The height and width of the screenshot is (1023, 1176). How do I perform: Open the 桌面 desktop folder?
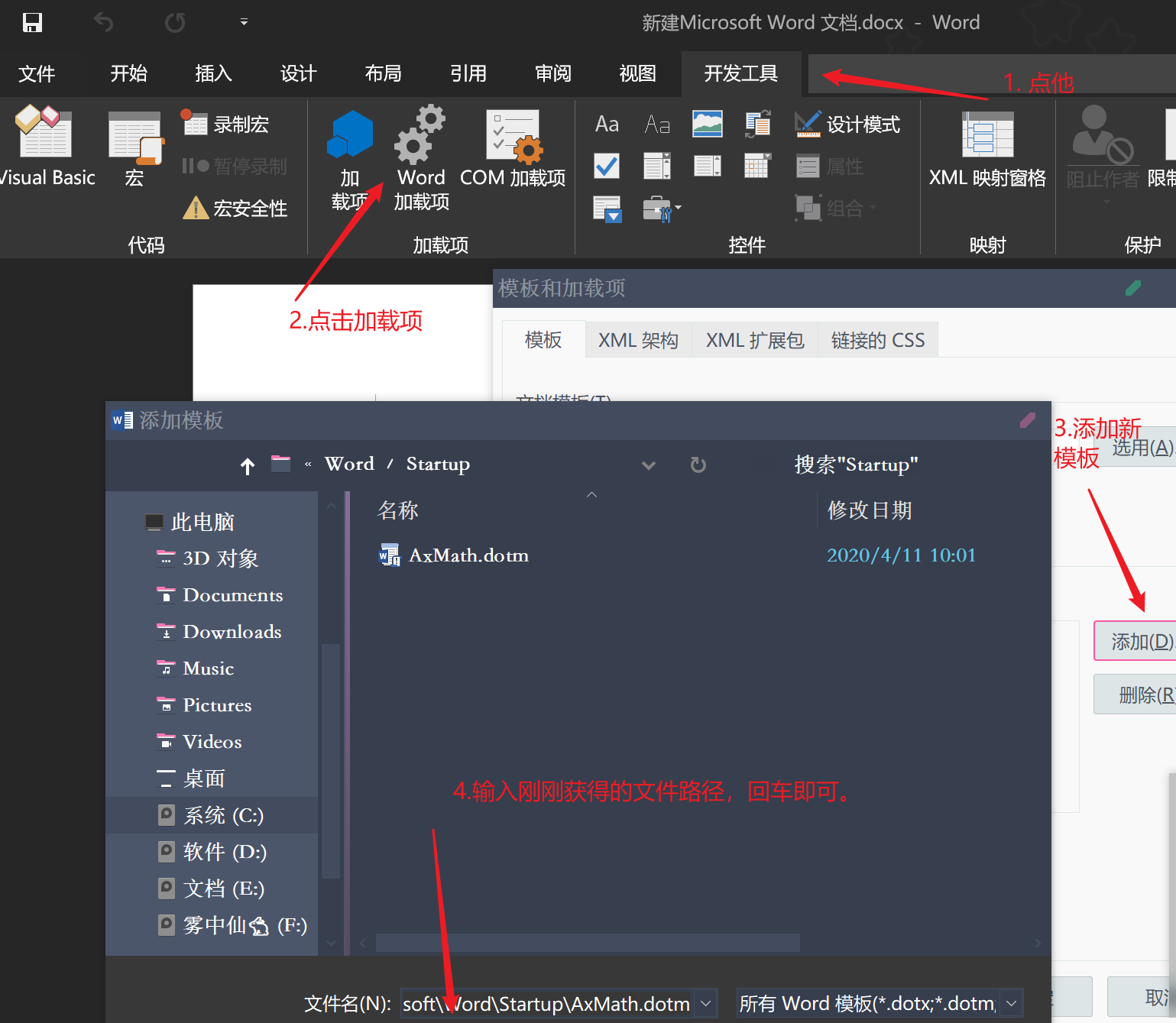[191, 779]
